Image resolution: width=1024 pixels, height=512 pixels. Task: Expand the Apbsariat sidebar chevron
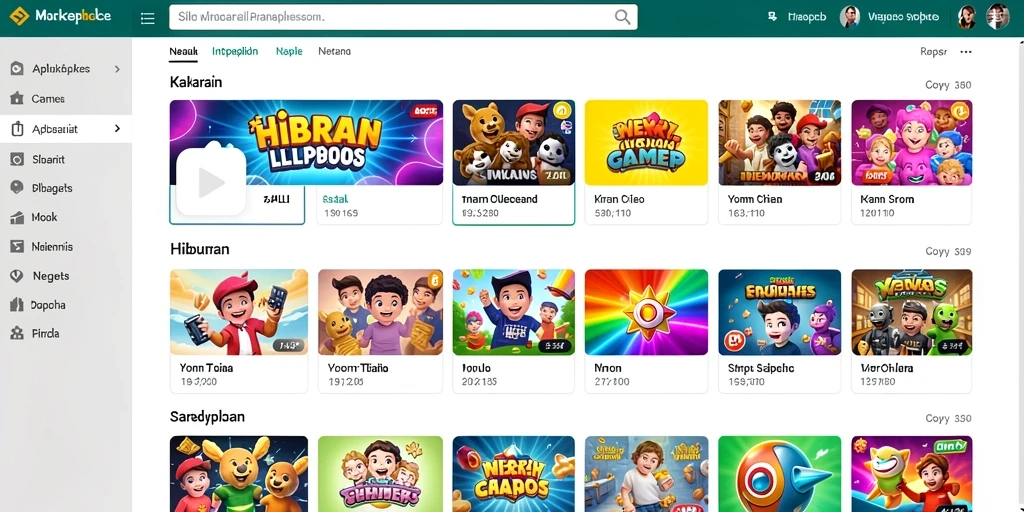point(118,129)
